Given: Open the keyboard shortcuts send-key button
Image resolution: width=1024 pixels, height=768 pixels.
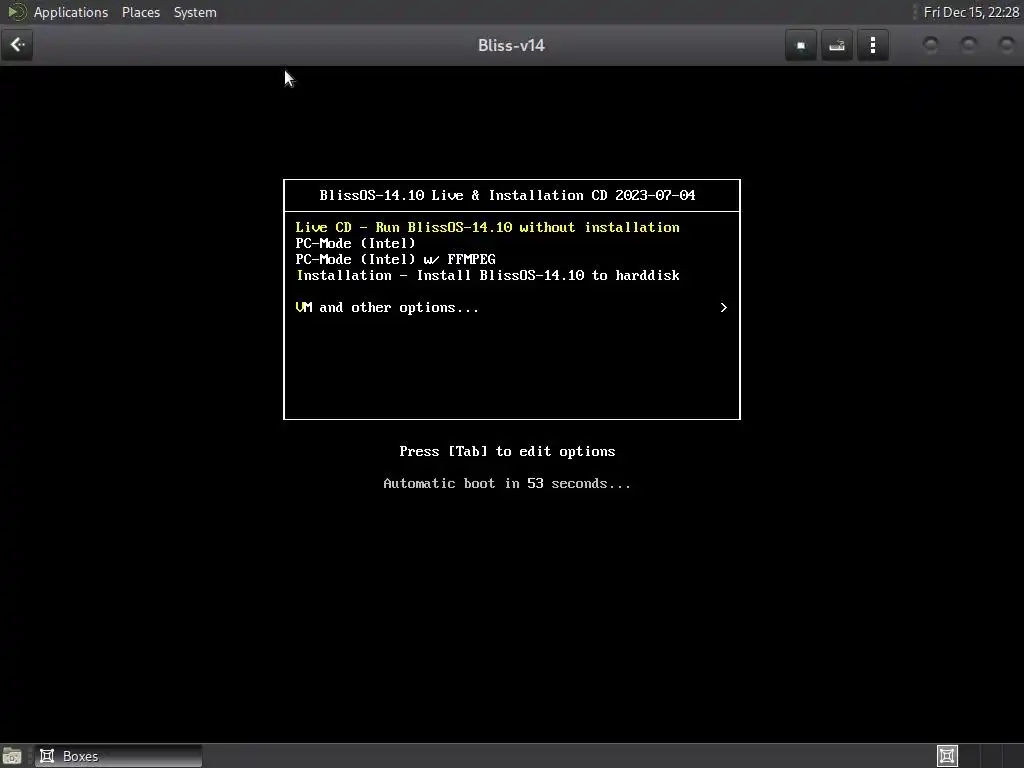Looking at the screenshot, I should point(837,46).
